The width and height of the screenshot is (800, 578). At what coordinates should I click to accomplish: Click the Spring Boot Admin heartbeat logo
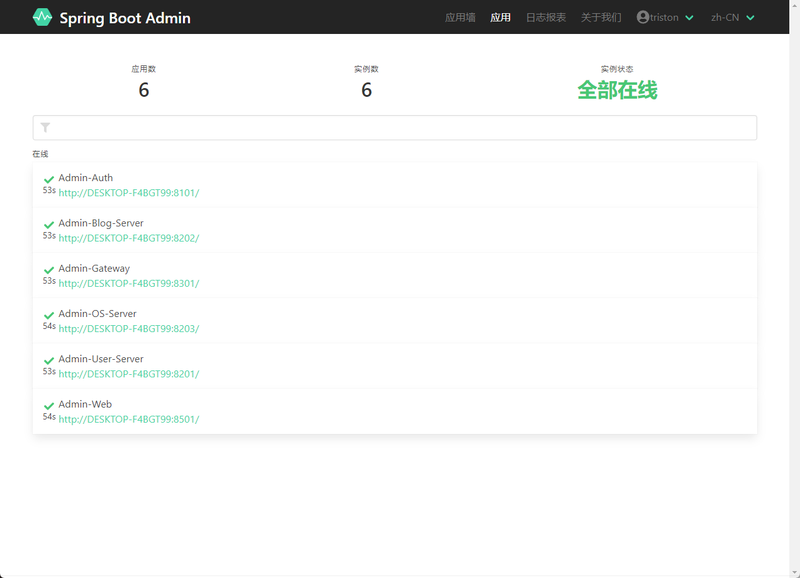tap(42, 17)
